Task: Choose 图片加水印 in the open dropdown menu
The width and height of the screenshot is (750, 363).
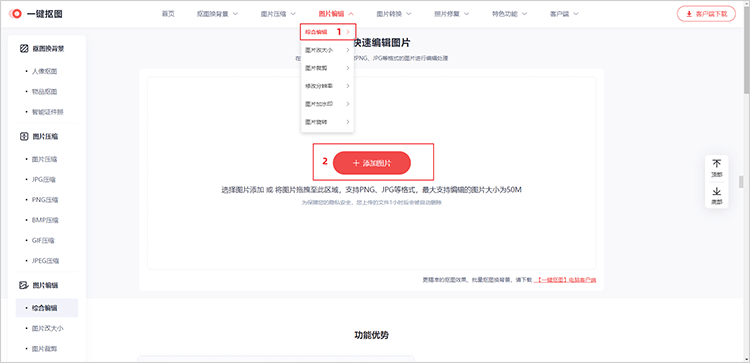Action: [328, 104]
